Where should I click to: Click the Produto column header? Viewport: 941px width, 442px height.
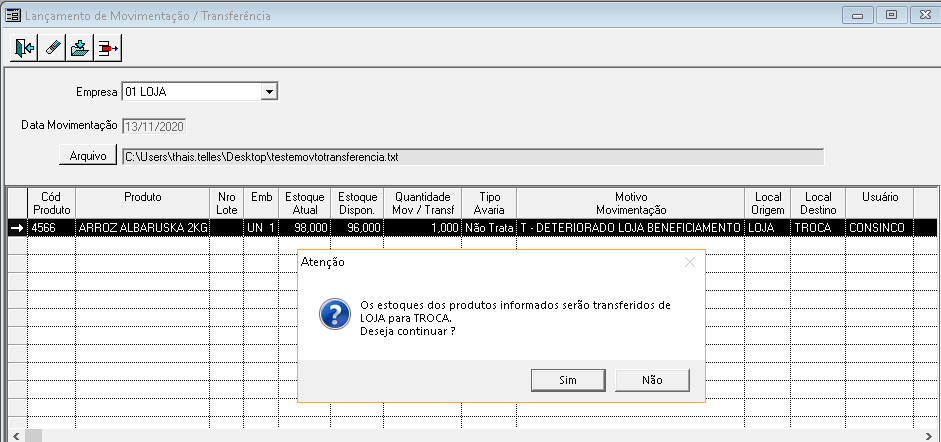143,203
